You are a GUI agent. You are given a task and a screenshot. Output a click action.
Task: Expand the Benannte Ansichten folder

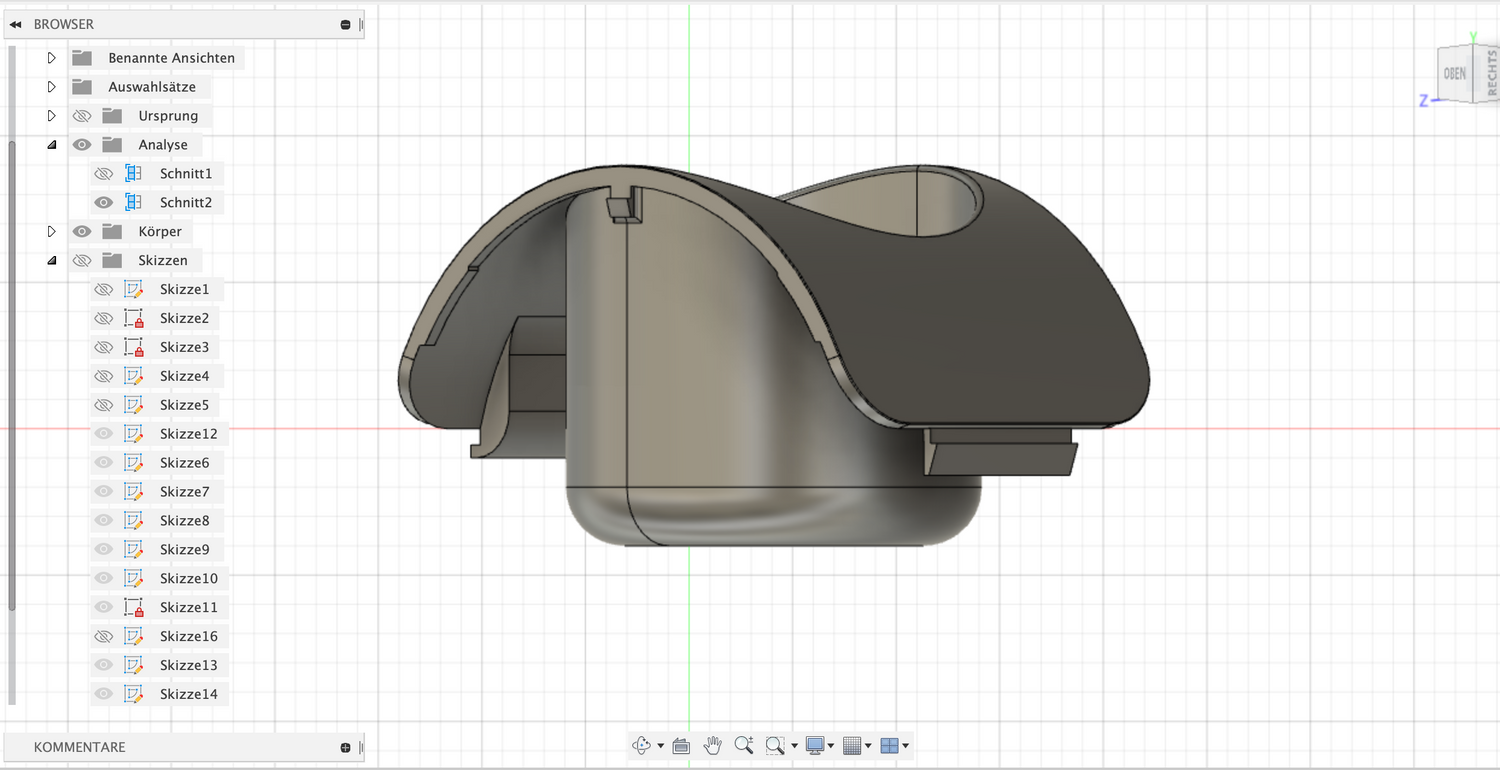(x=52, y=58)
